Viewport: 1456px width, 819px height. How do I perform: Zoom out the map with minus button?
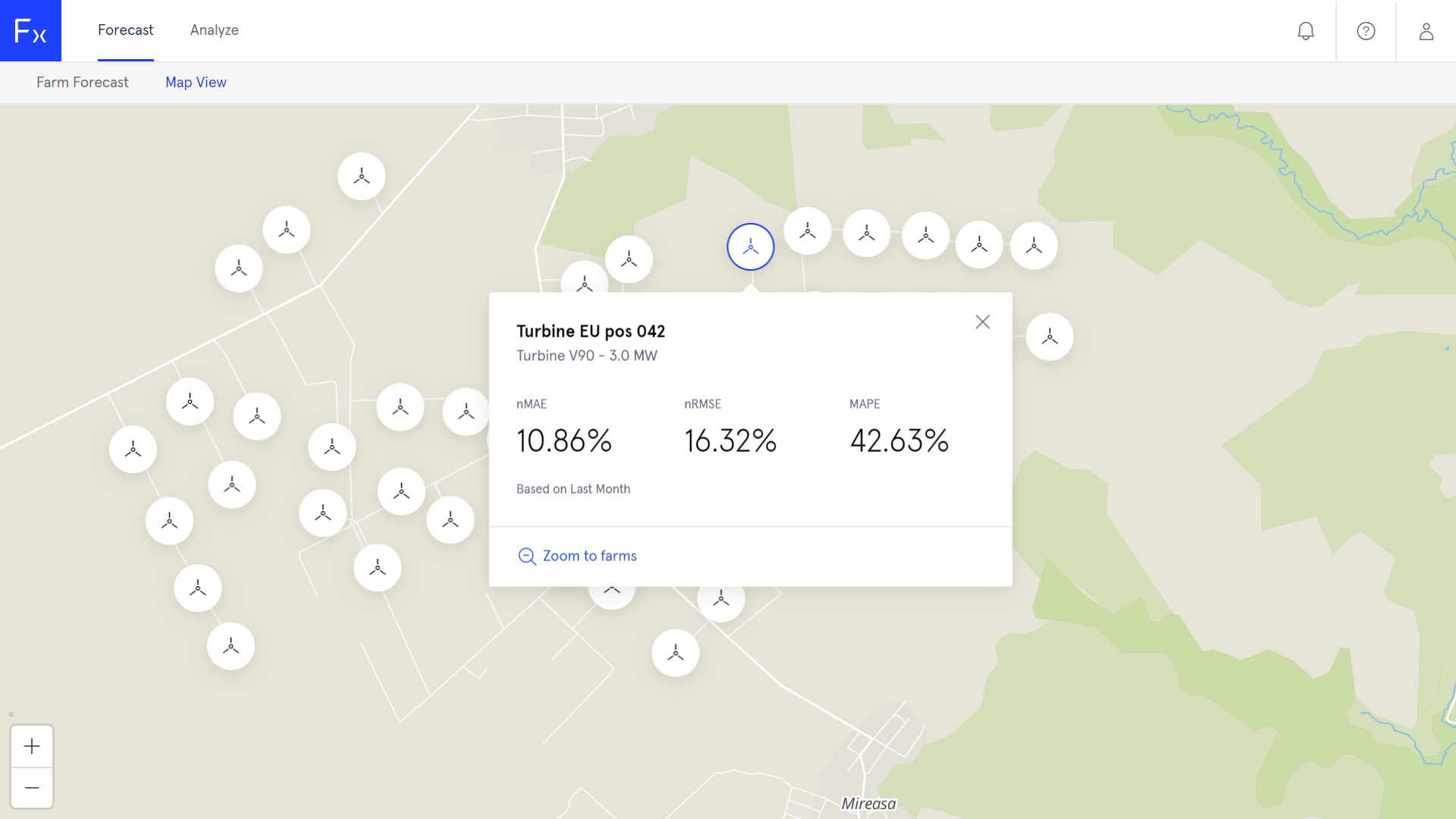pos(32,788)
